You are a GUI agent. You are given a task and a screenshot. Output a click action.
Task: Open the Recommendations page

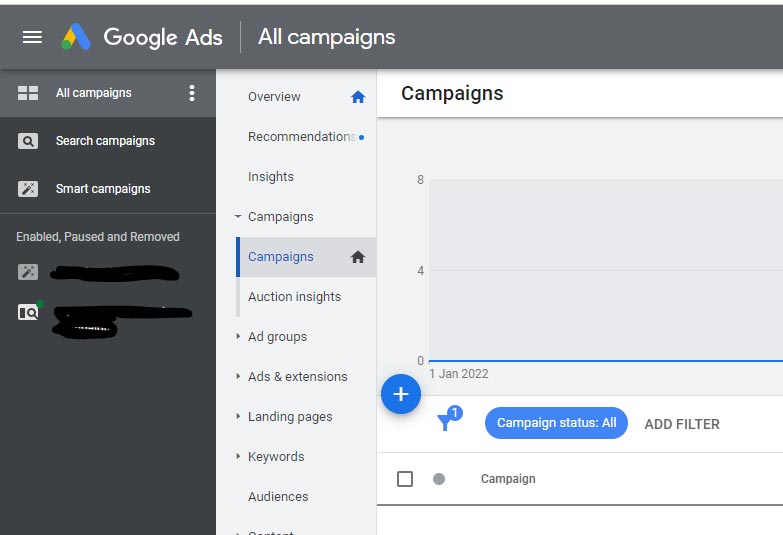(302, 136)
